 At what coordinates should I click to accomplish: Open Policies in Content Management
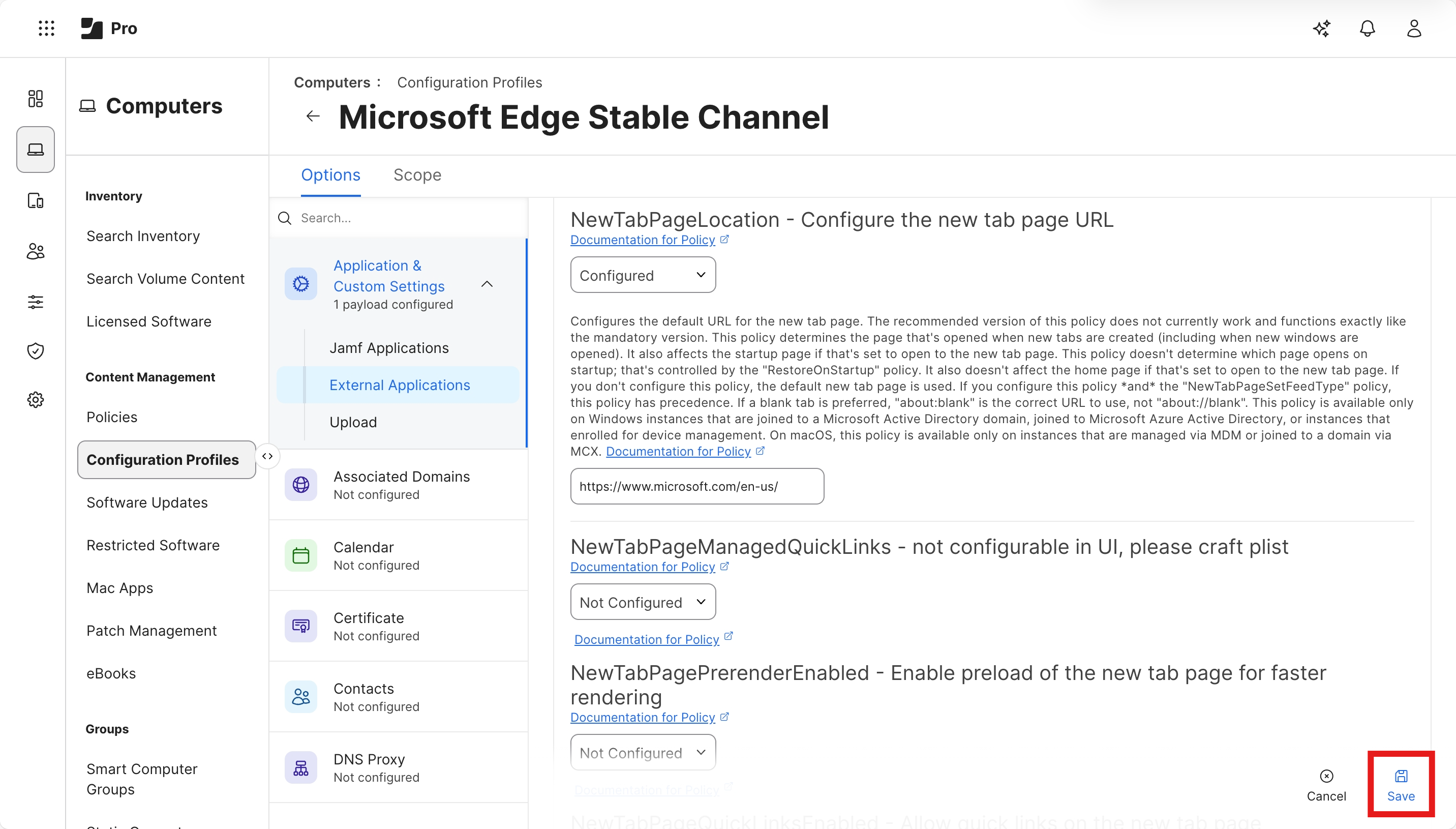click(112, 418)
